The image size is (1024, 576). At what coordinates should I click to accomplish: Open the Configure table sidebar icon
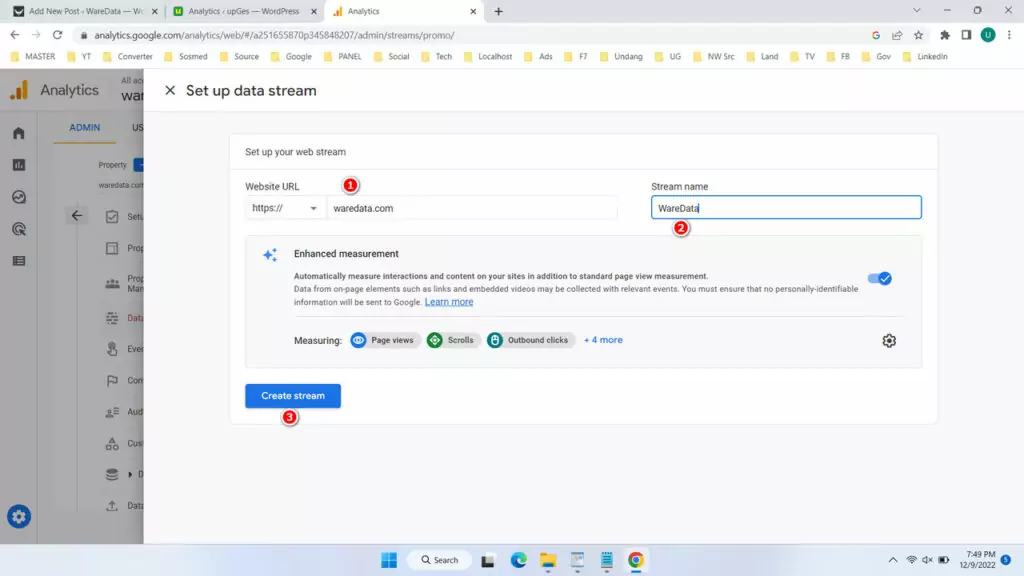click(19, 261)
